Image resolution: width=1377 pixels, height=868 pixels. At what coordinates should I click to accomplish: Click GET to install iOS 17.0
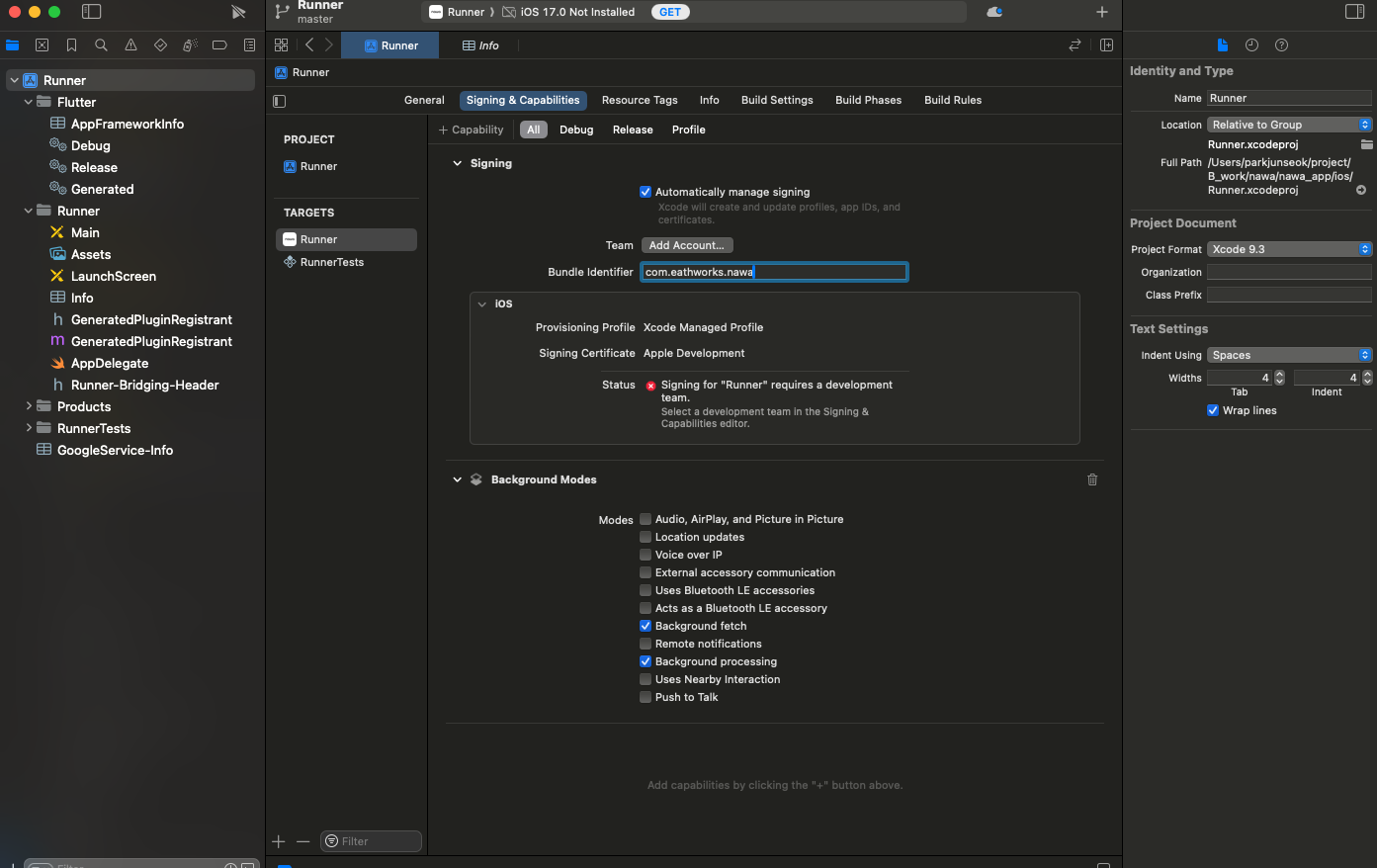coord(670,12)
